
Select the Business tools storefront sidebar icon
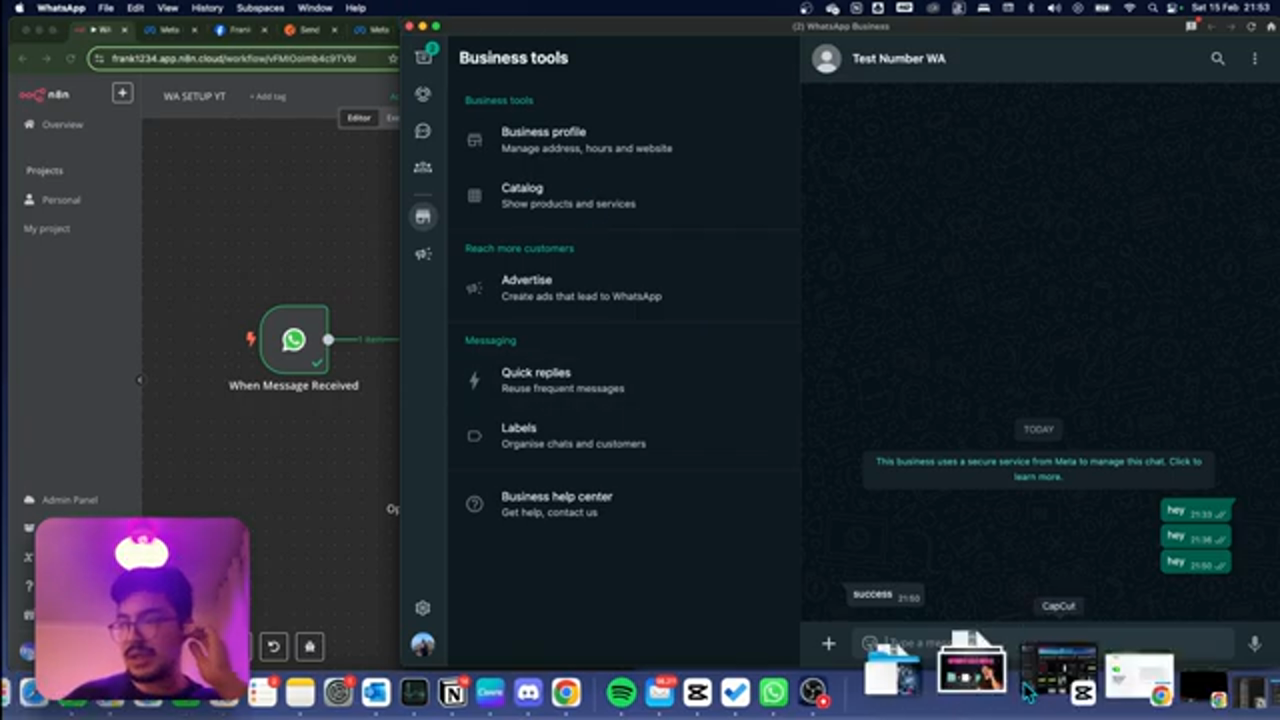tap(423, 216)
